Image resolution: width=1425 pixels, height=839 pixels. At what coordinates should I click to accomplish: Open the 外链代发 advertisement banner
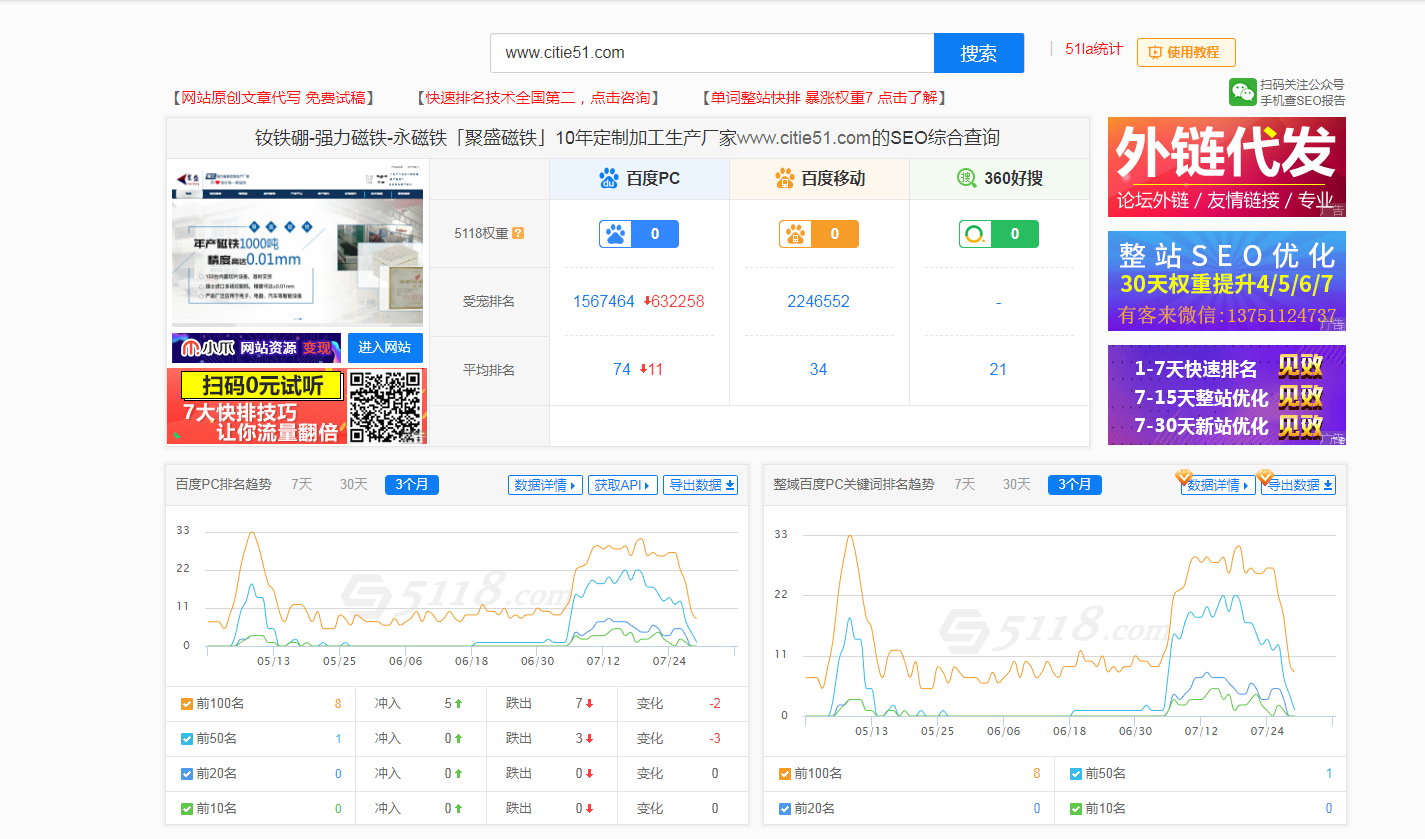[x=1227, y=167]
